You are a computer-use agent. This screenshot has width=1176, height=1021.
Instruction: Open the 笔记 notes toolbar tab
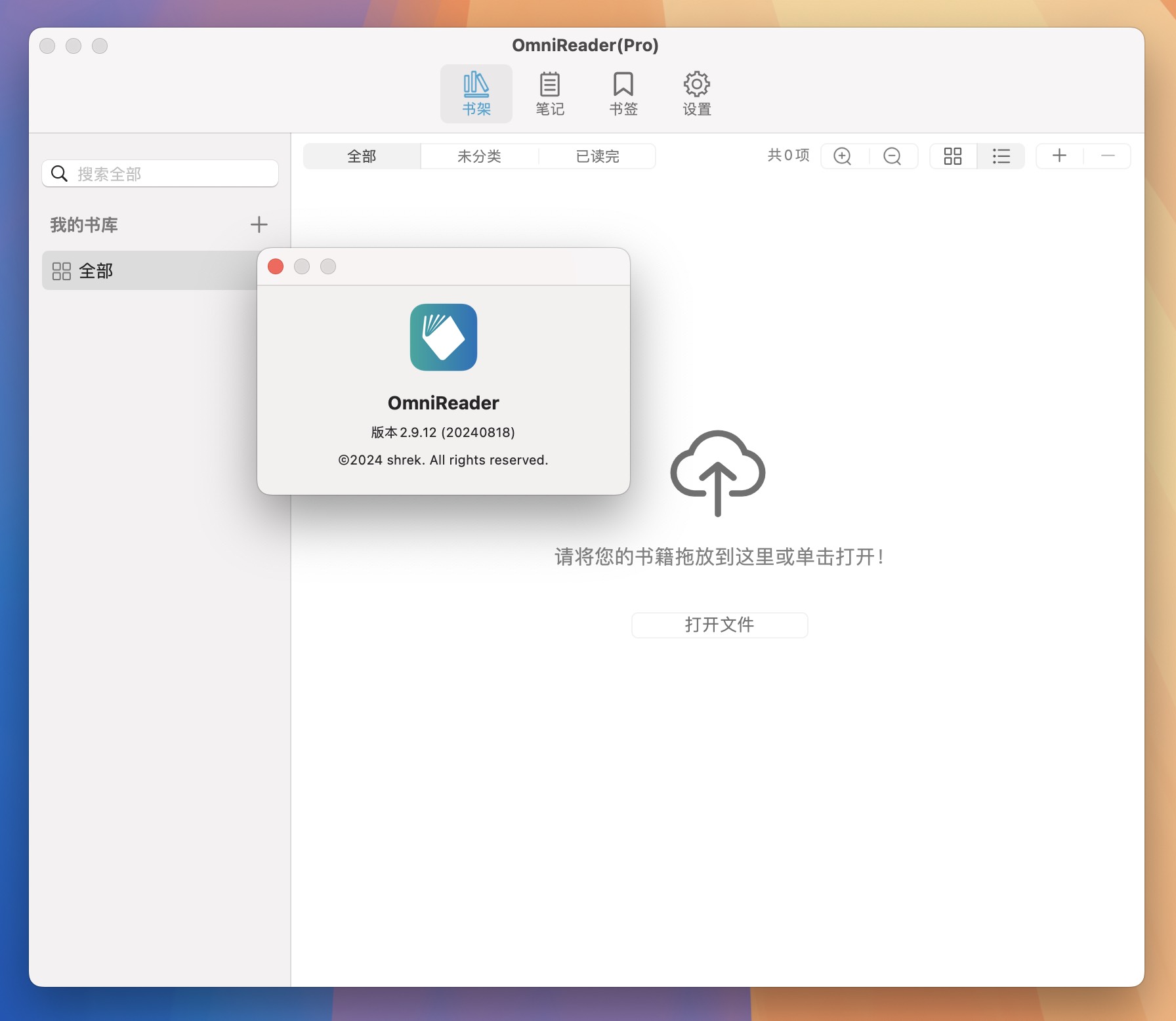549,94
